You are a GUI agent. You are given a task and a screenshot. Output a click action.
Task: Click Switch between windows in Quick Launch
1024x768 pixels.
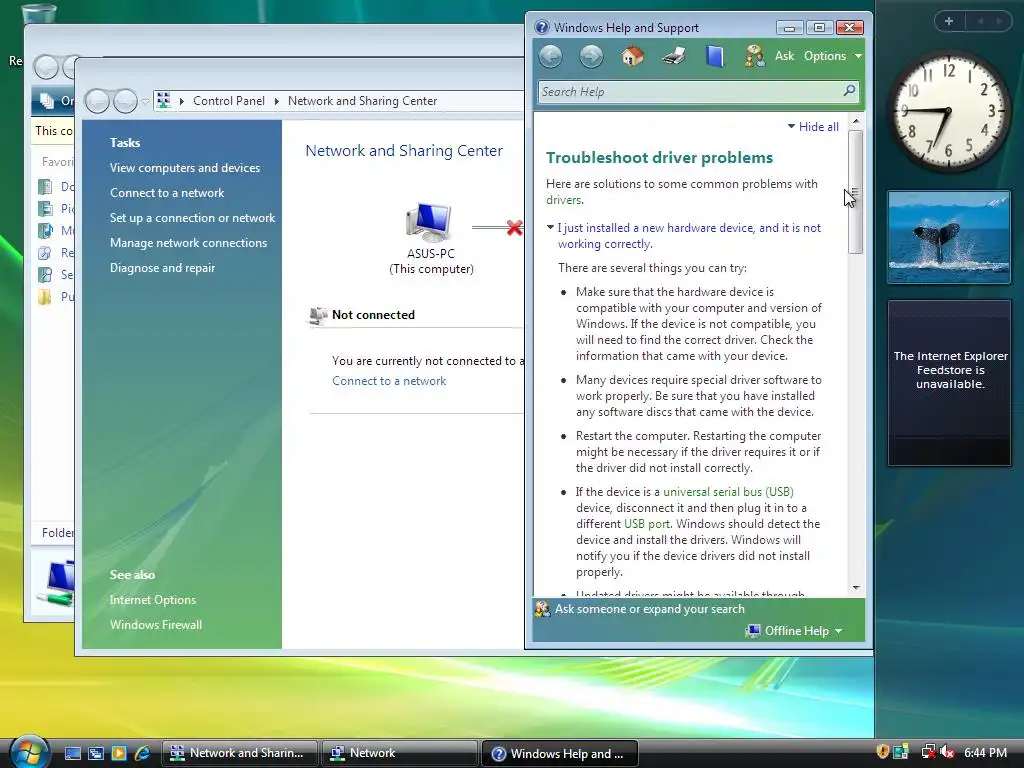point(95,753)
